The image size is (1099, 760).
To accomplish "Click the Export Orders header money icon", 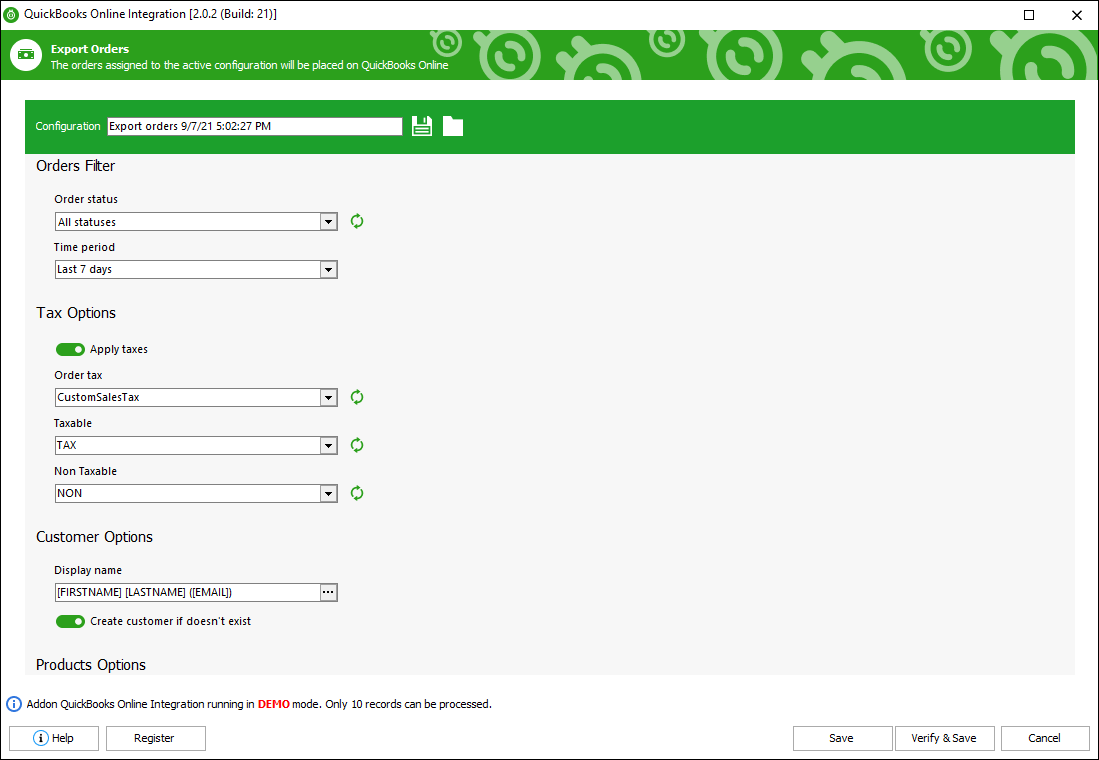I will click(x=27, y=55).
